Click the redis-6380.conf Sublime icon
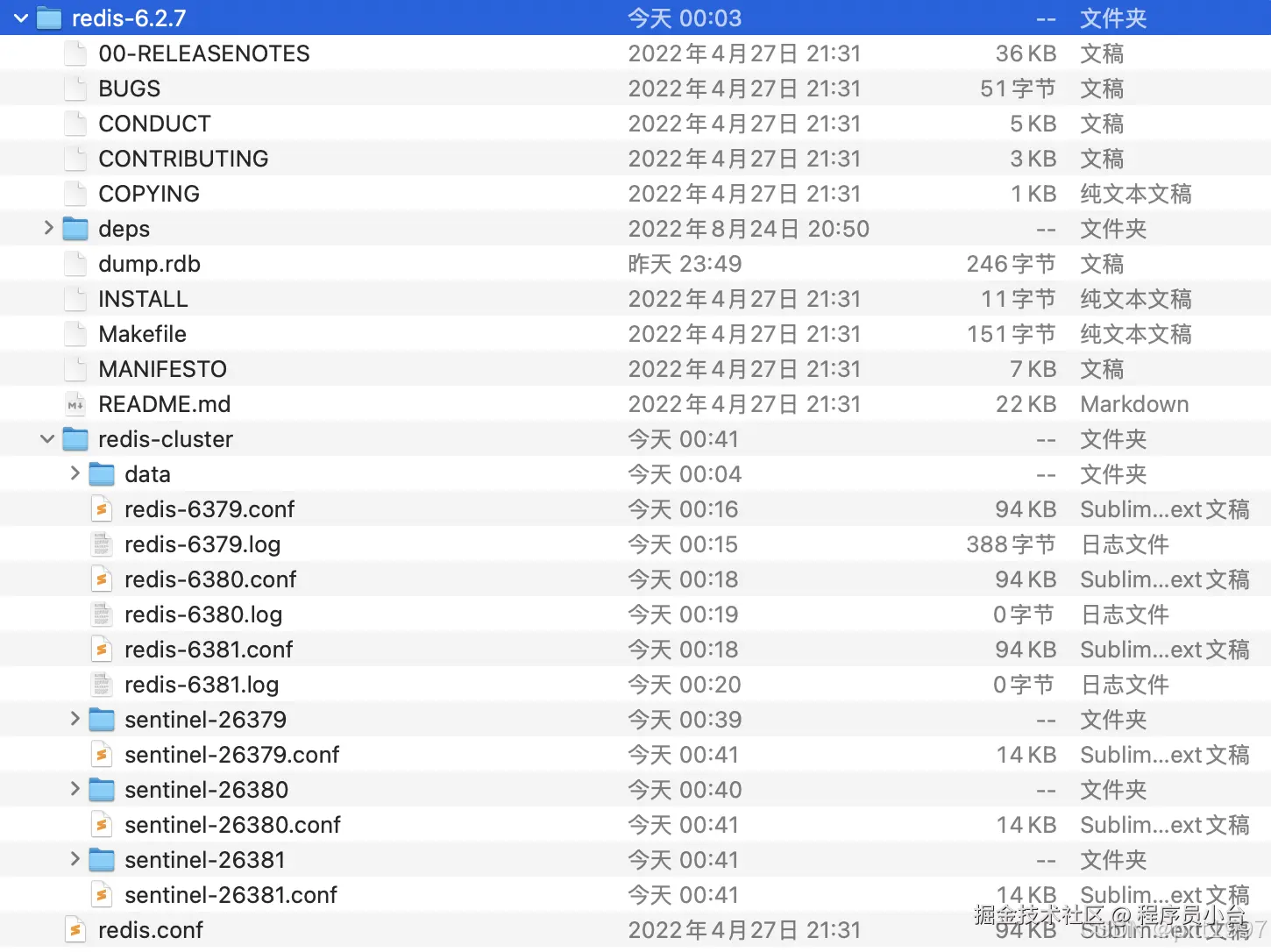This screenshot has width=1271, height=952. pyautogui.click(x=103, y=579)
